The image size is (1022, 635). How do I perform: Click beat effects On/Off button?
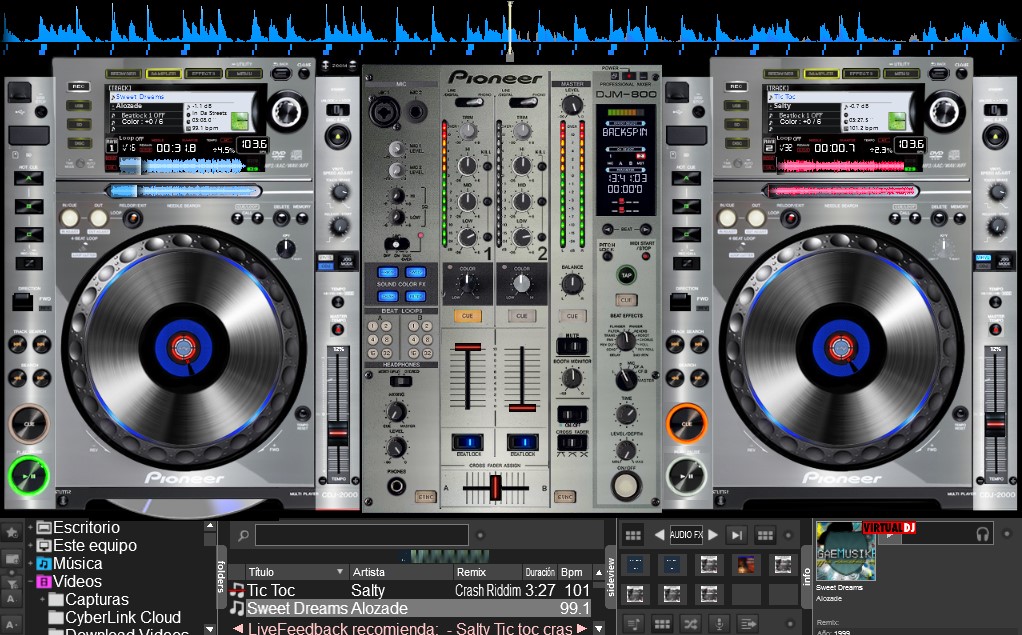[626, 485]
